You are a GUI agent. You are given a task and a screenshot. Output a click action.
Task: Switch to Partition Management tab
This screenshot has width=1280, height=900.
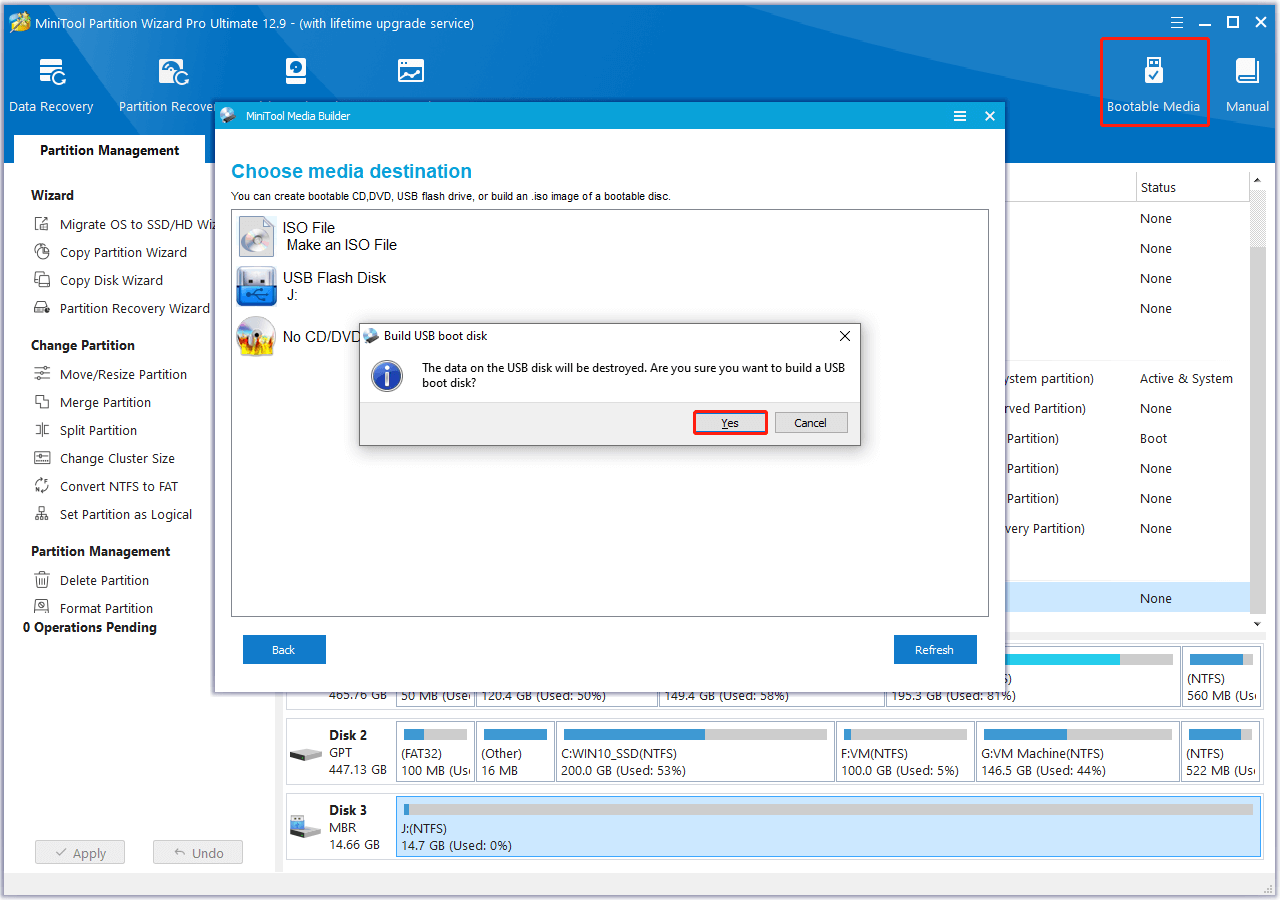point(109,151)
